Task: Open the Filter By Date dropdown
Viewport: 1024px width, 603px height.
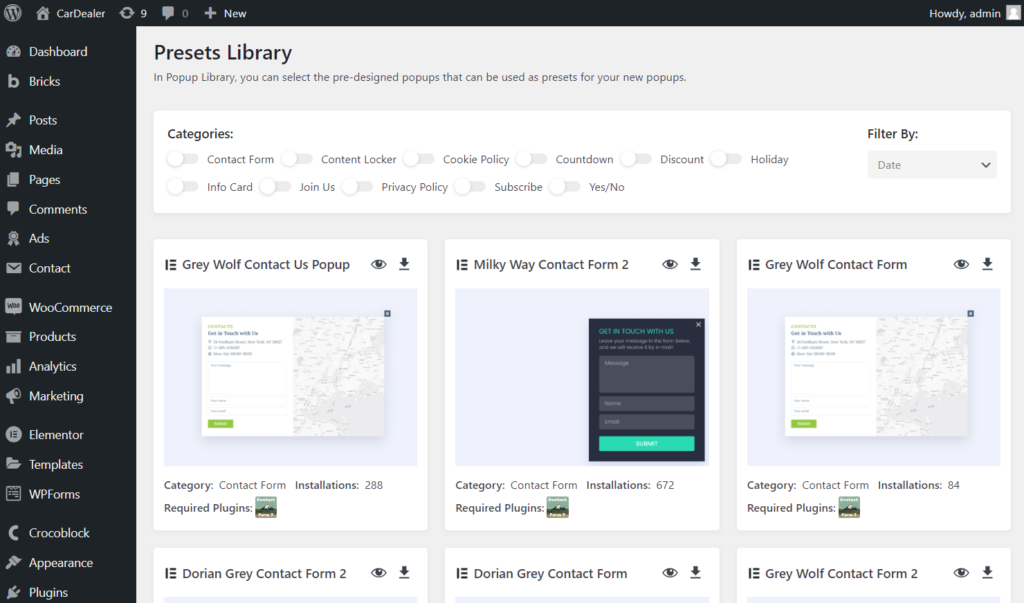Action: click(932, 165)
